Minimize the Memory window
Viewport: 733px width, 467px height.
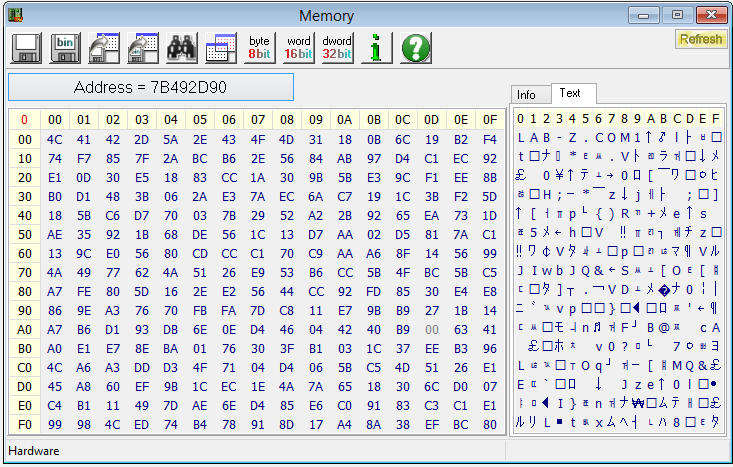[643, 15]
